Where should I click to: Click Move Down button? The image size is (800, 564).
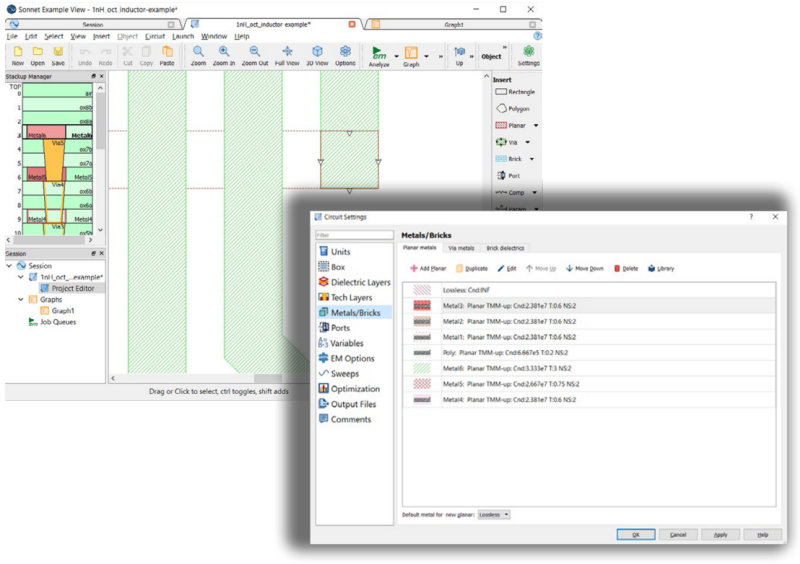point(585,268)
